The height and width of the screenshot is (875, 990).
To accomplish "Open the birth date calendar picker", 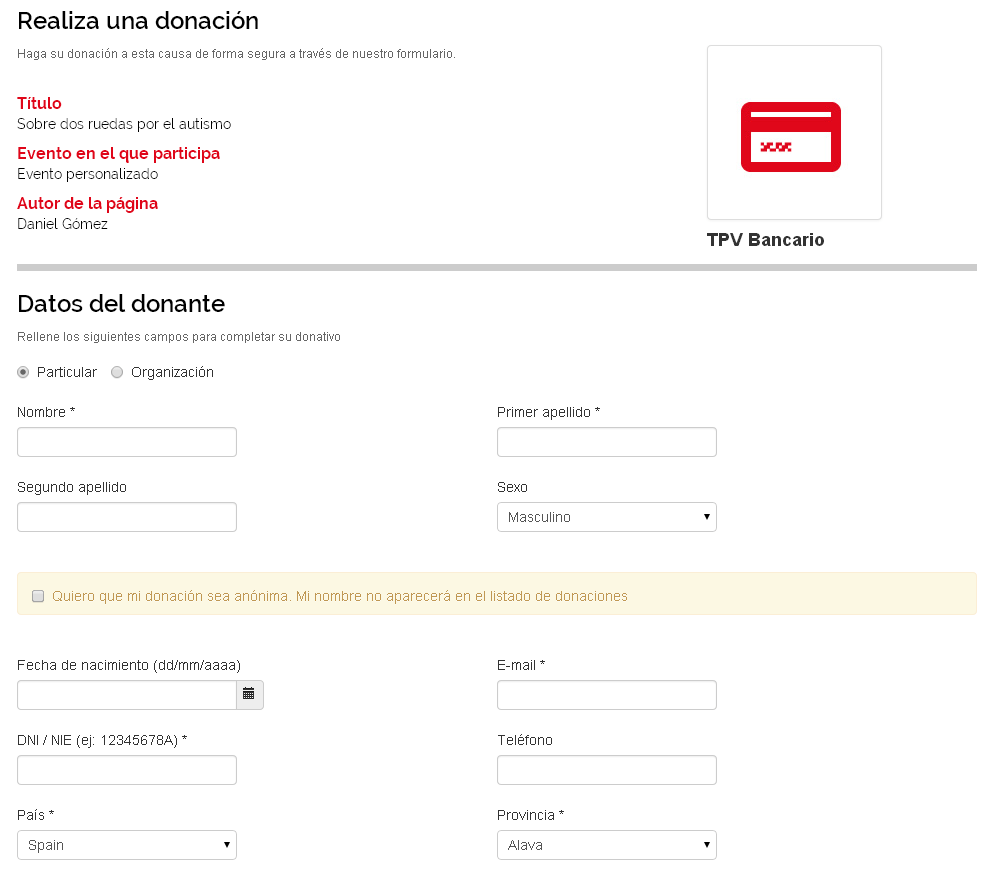I will click(249, 694).
